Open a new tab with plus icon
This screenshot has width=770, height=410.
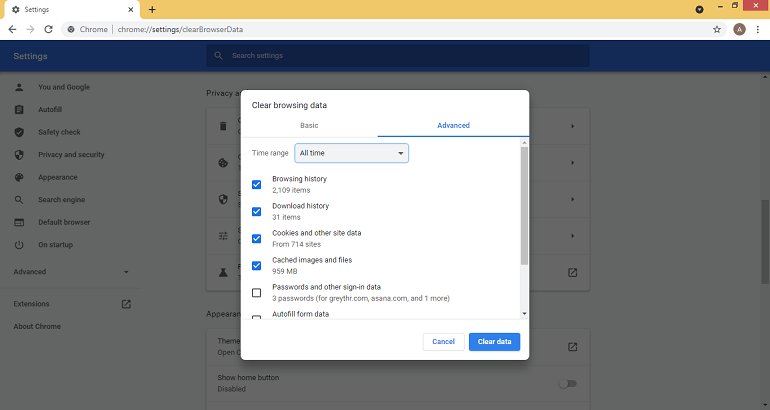point(152,9)
